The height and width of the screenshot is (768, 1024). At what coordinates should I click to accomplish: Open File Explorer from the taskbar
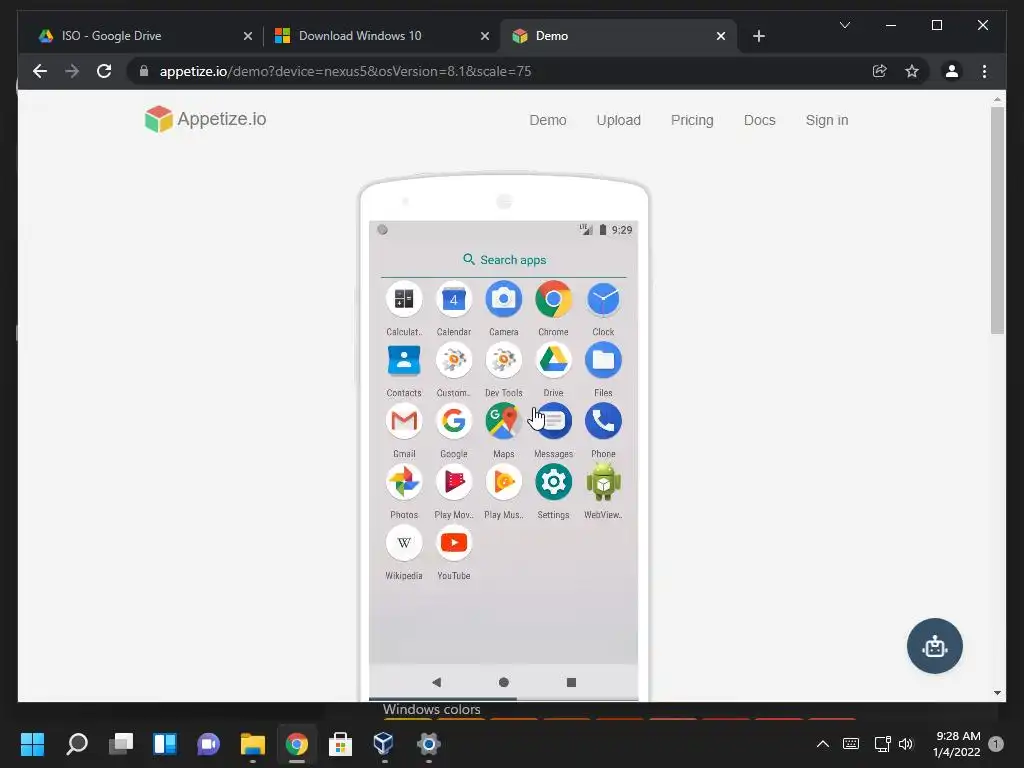(x=253, y=744)
